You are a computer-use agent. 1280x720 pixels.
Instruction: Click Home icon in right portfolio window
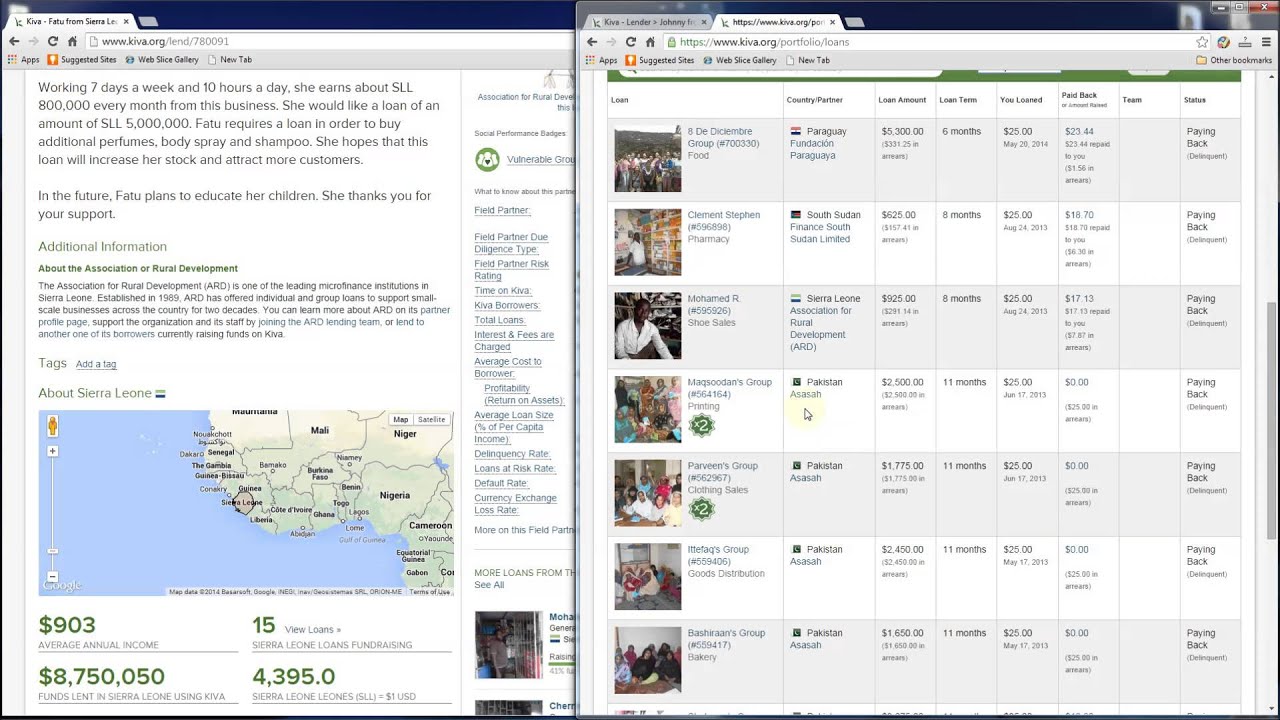(650, 42)
